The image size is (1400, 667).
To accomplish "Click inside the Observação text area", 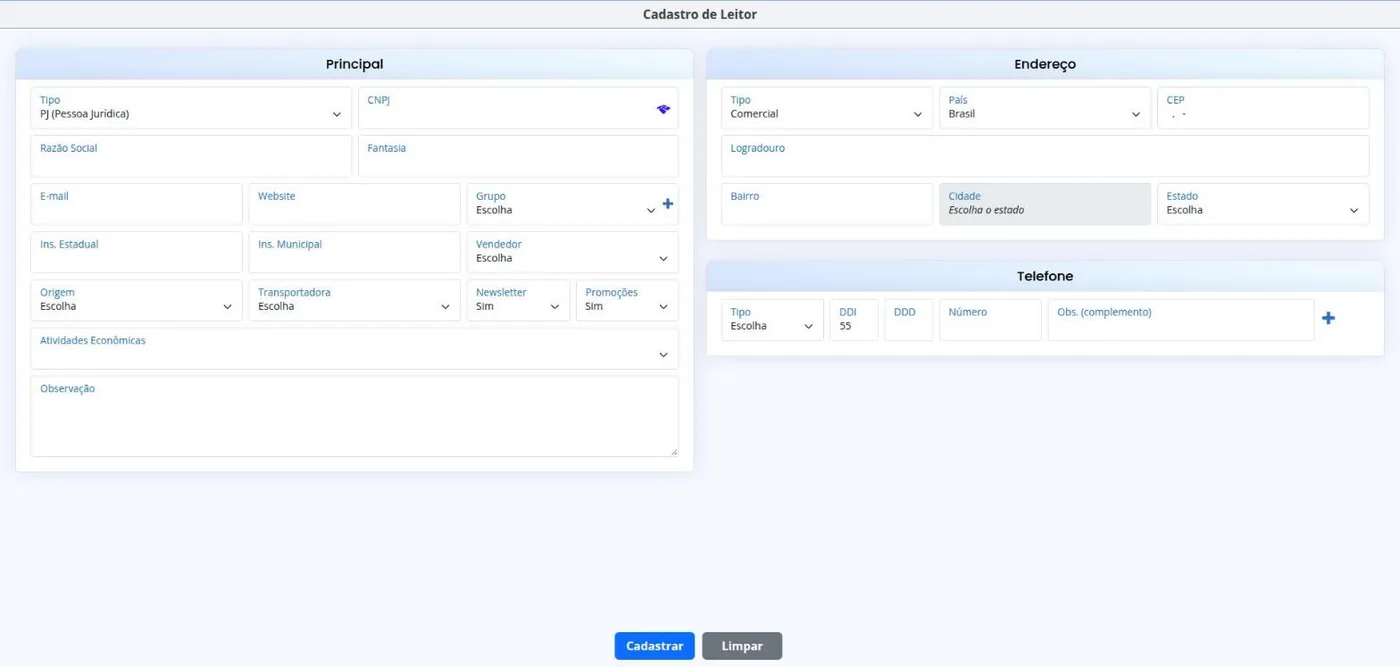I will point(354,416).
